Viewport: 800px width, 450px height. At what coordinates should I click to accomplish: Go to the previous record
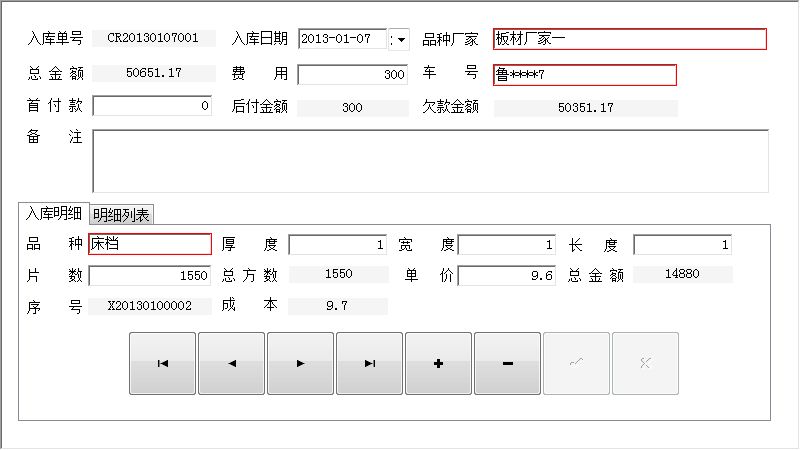click(x=232, y=364)
